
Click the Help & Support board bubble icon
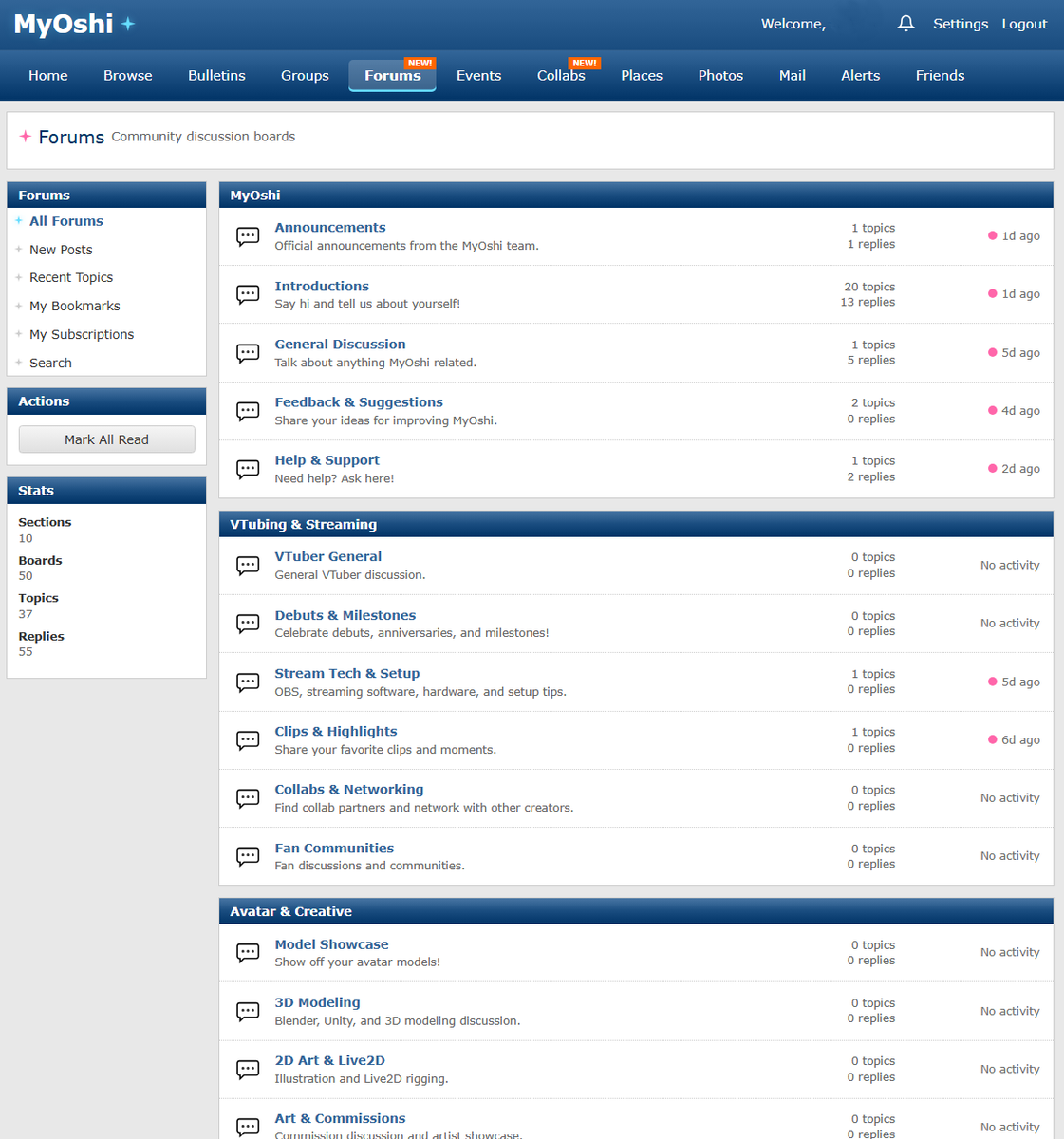tap(248, 469)
